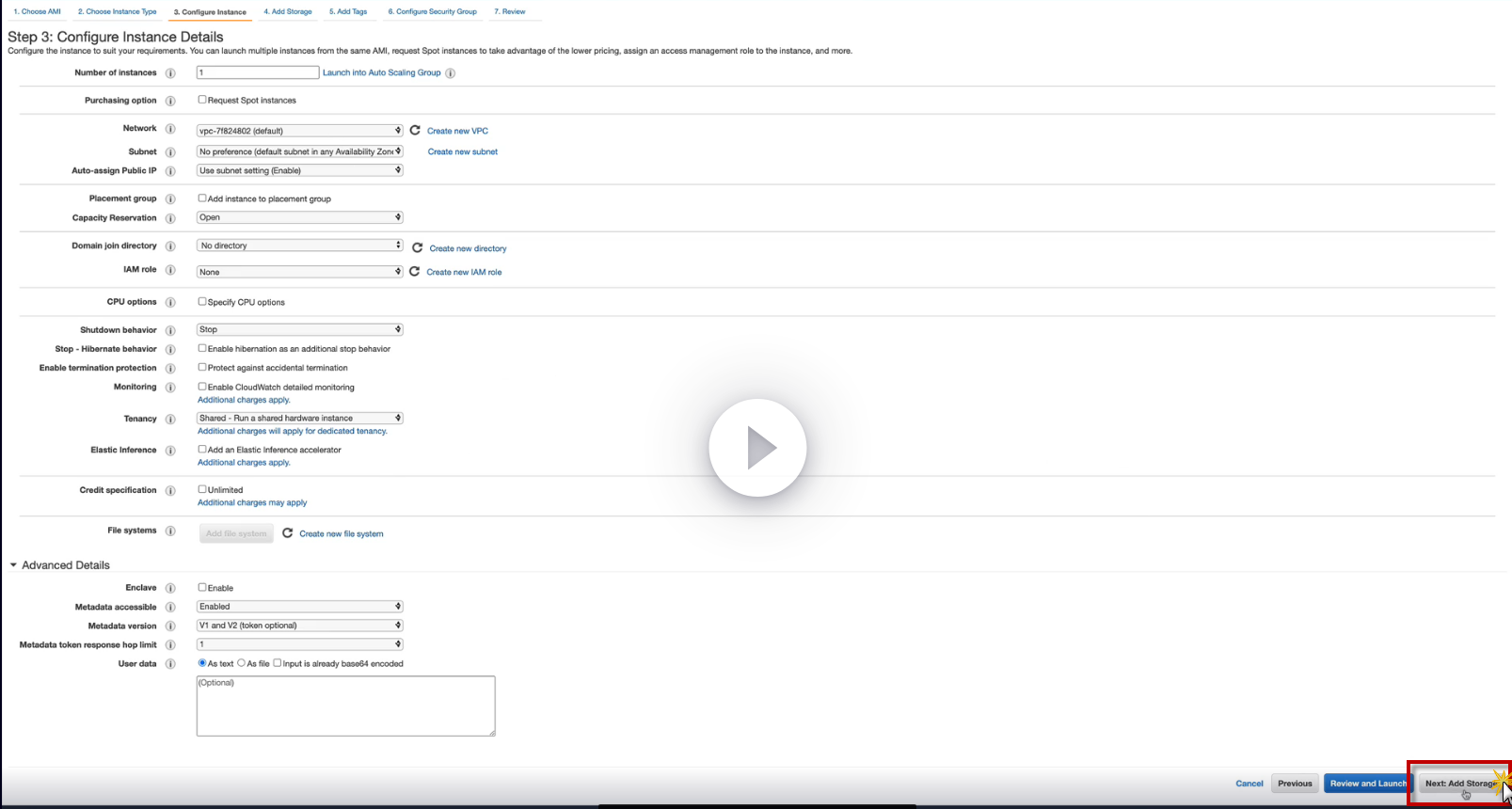Focus the Number of instances field

(258, 72)
